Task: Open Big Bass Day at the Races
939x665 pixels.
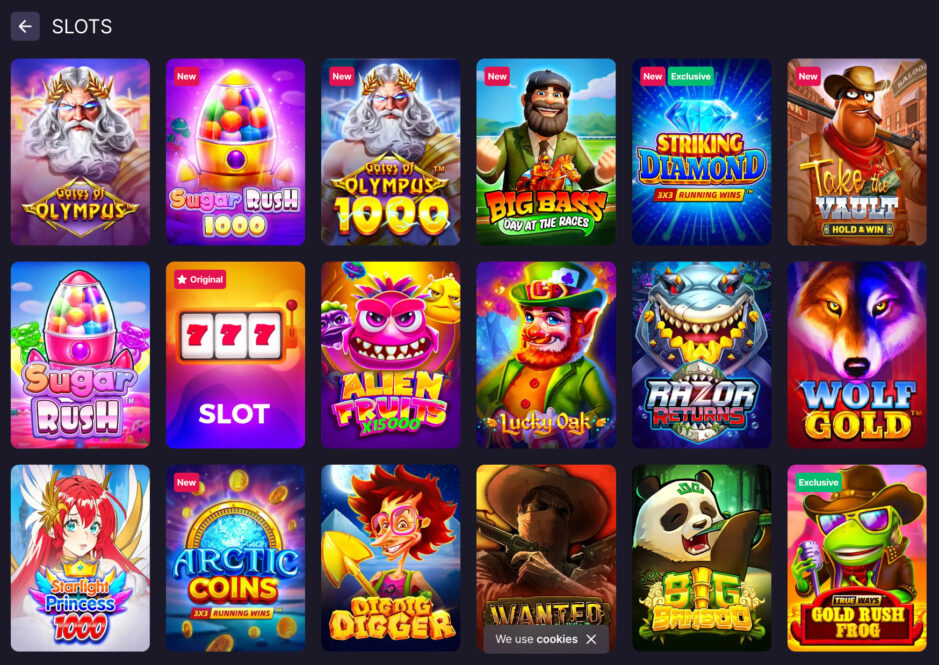Action: (546, 152)
